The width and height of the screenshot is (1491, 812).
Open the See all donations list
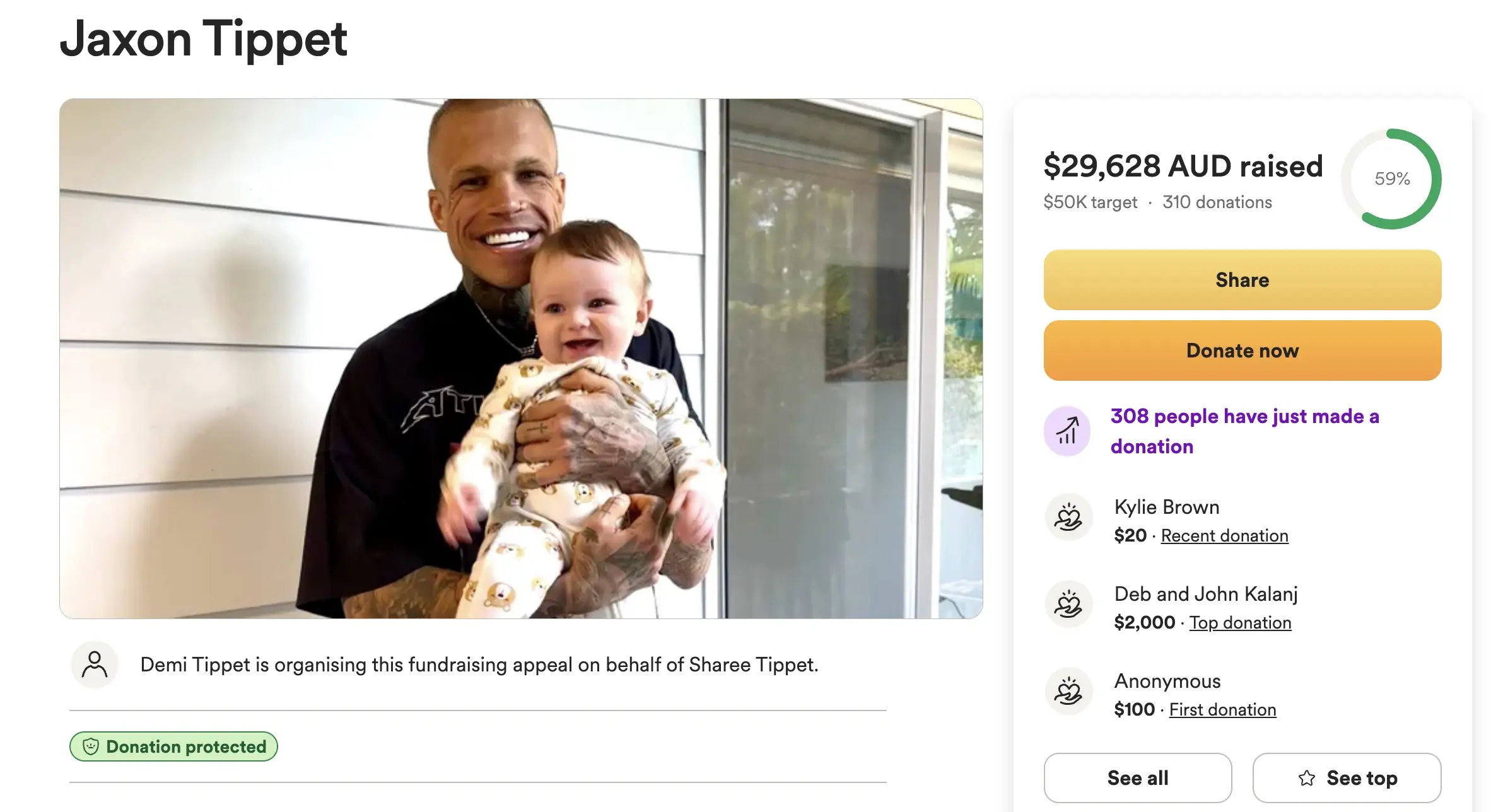click(1137, 778)
